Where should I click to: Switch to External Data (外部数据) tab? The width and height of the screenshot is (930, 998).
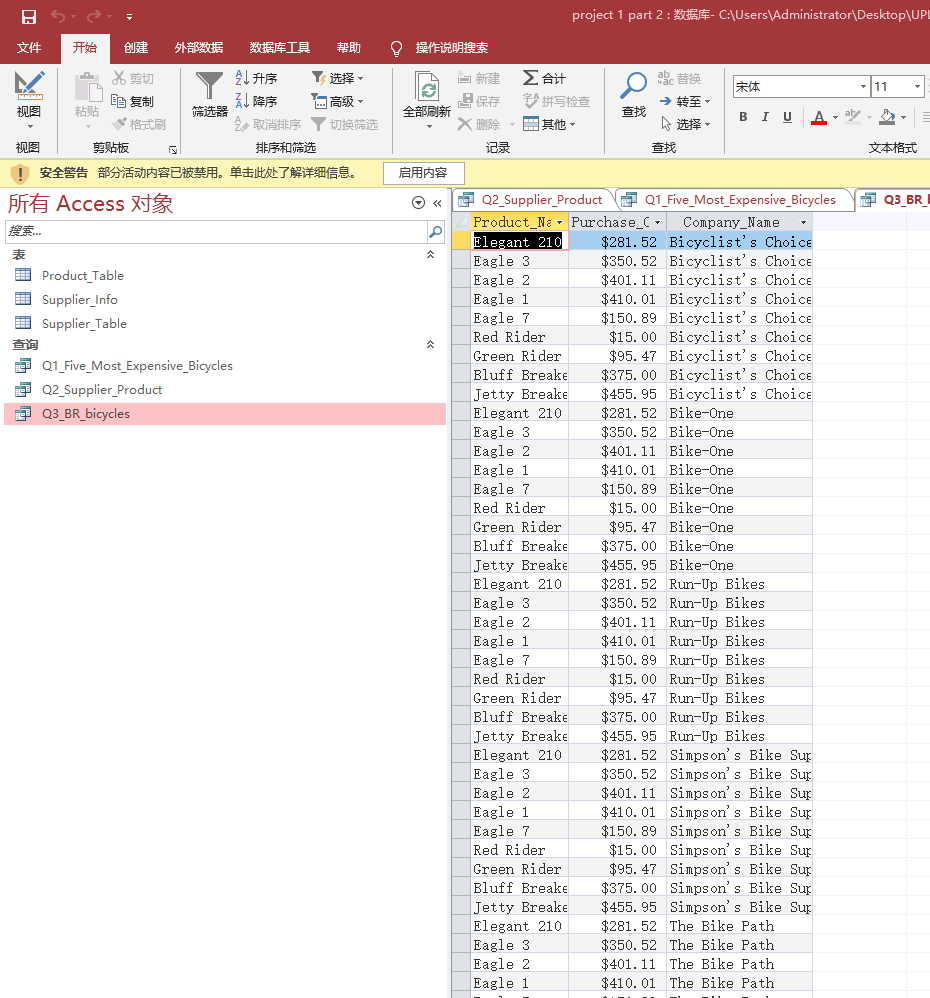click(x=199, y=48)
